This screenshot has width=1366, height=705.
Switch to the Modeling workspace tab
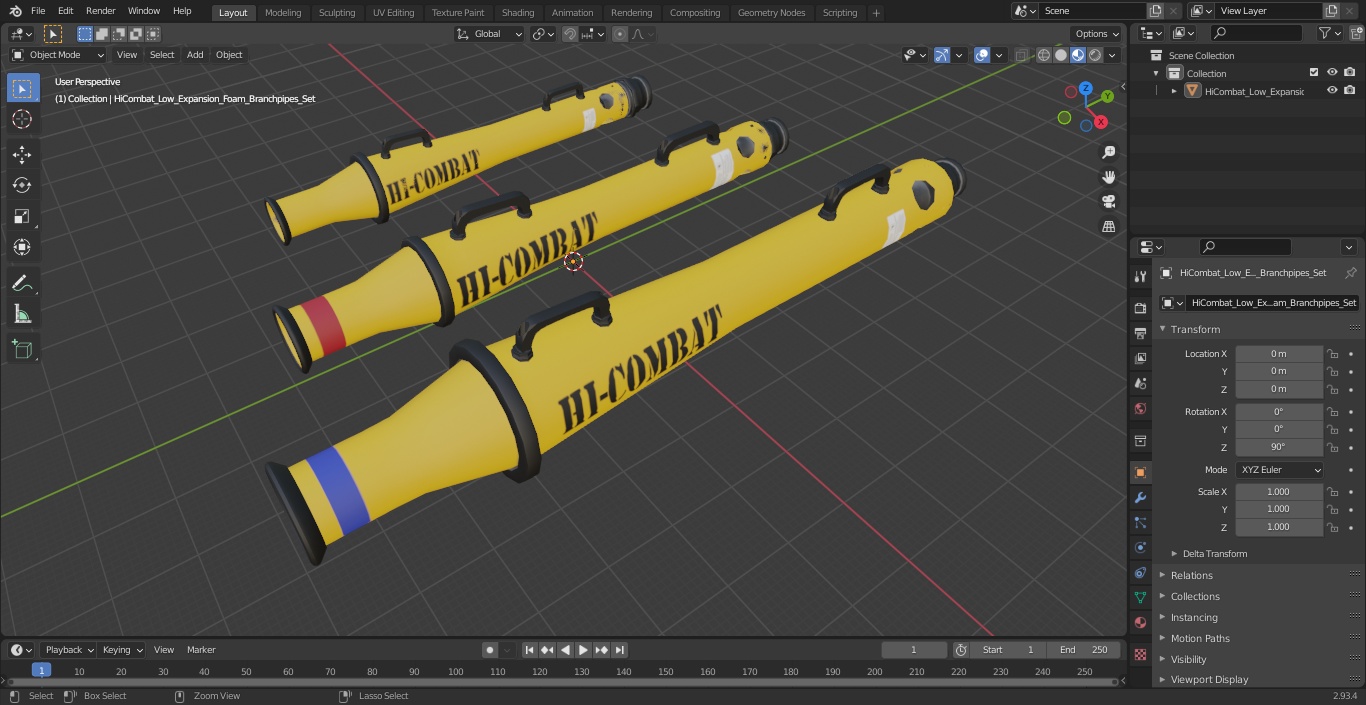coord(283,13)
